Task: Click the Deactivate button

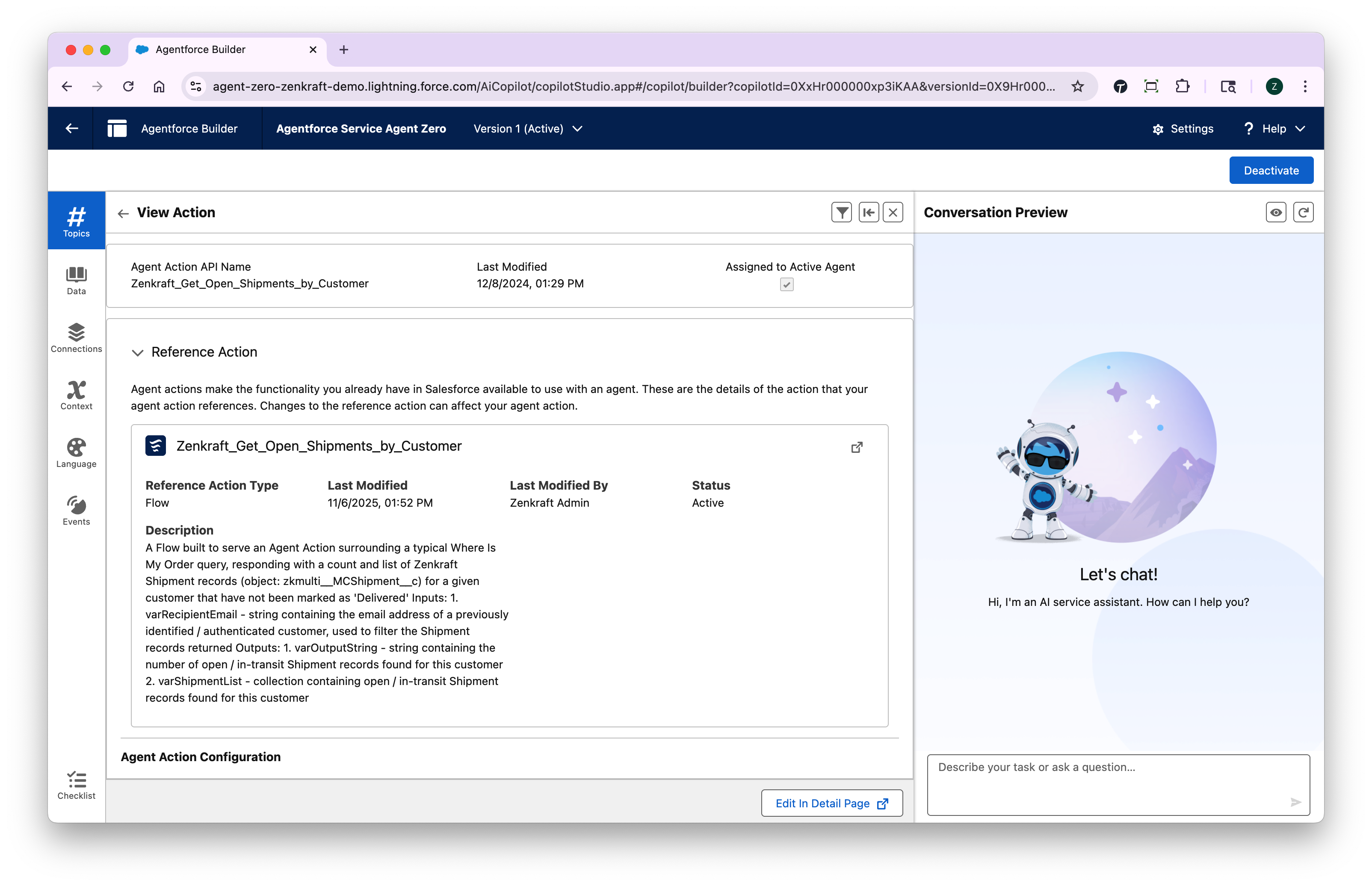Action: pos(1271,170)
